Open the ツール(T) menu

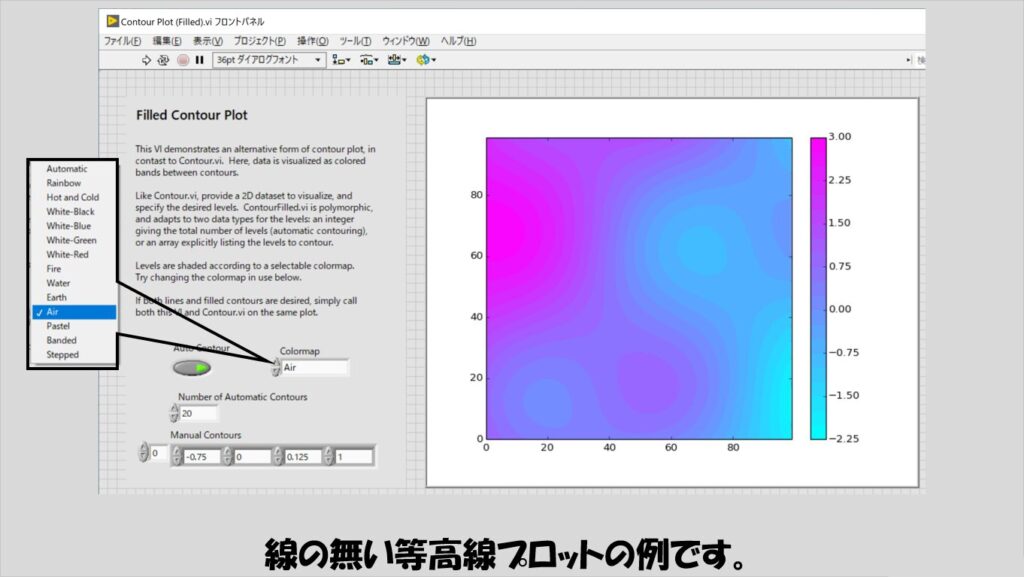click(355, 41)
